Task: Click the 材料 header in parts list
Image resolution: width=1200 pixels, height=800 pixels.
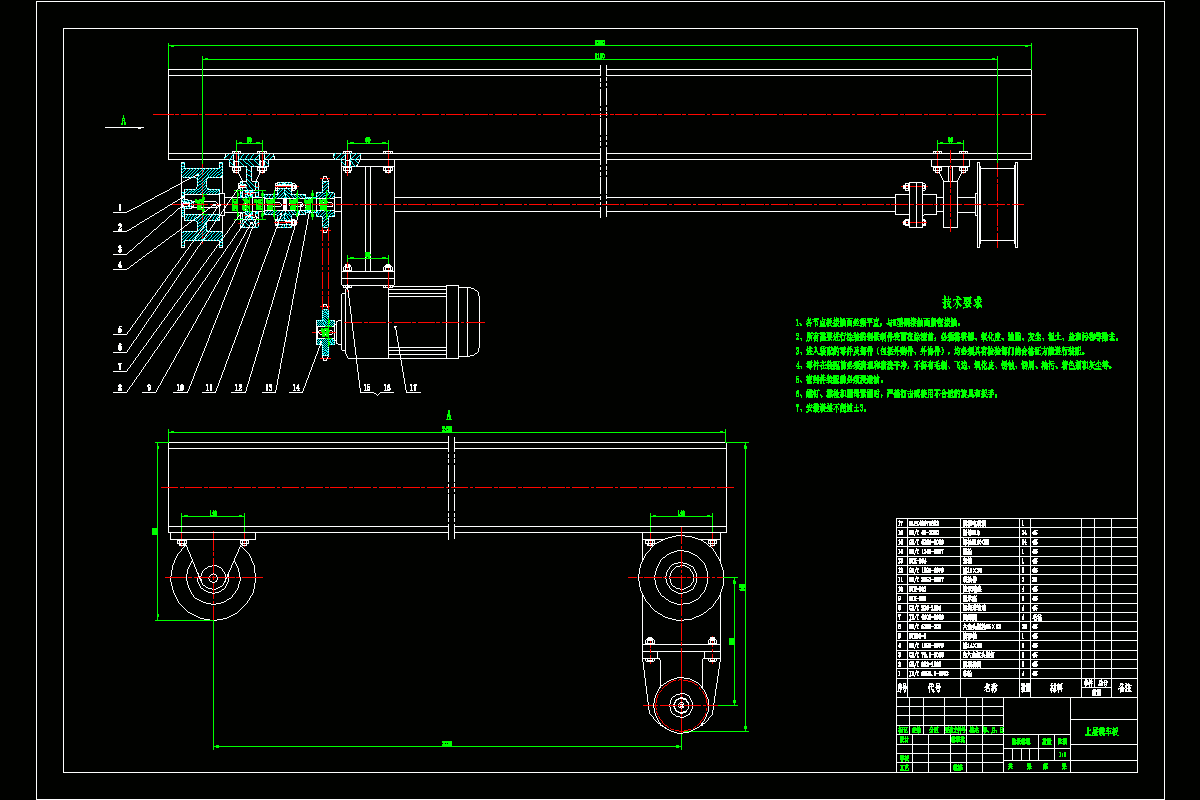Action: 1055,688
